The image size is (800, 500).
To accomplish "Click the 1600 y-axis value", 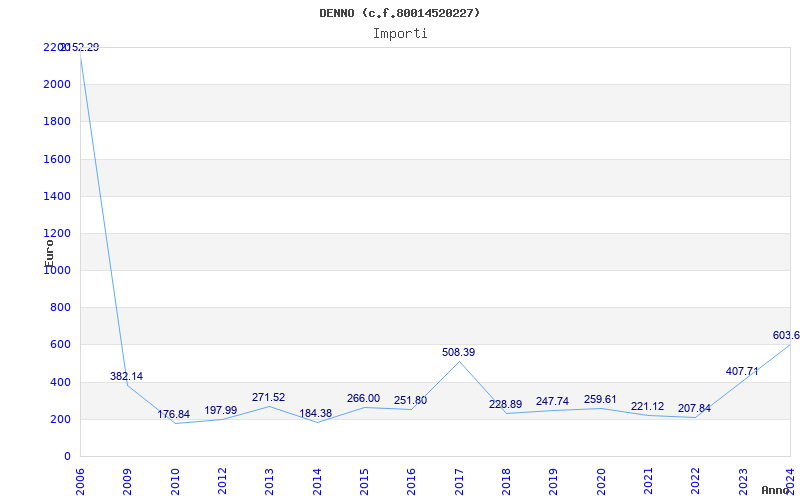I will (57, 159).
